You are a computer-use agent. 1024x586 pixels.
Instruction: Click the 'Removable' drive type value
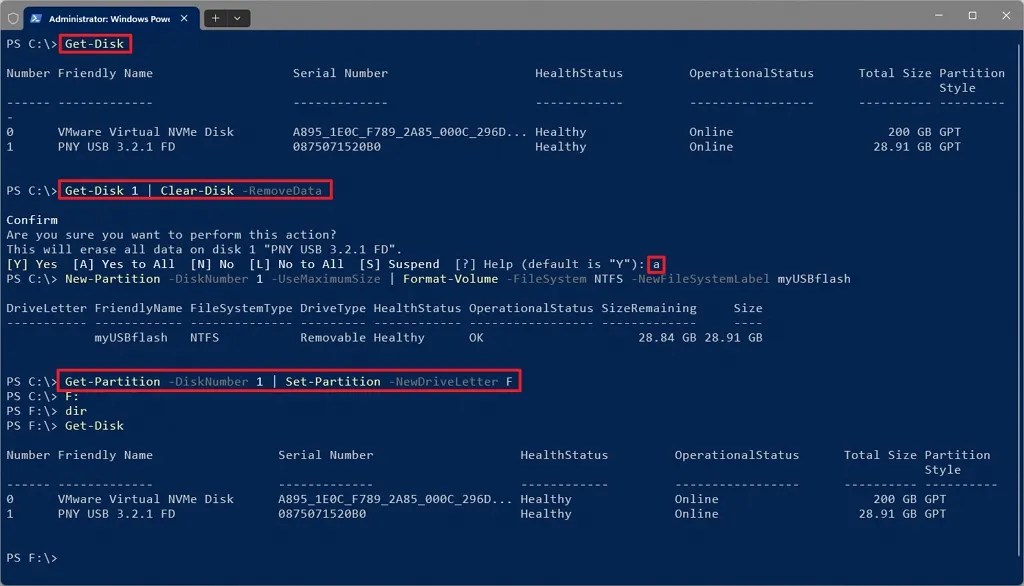(332, 338)
